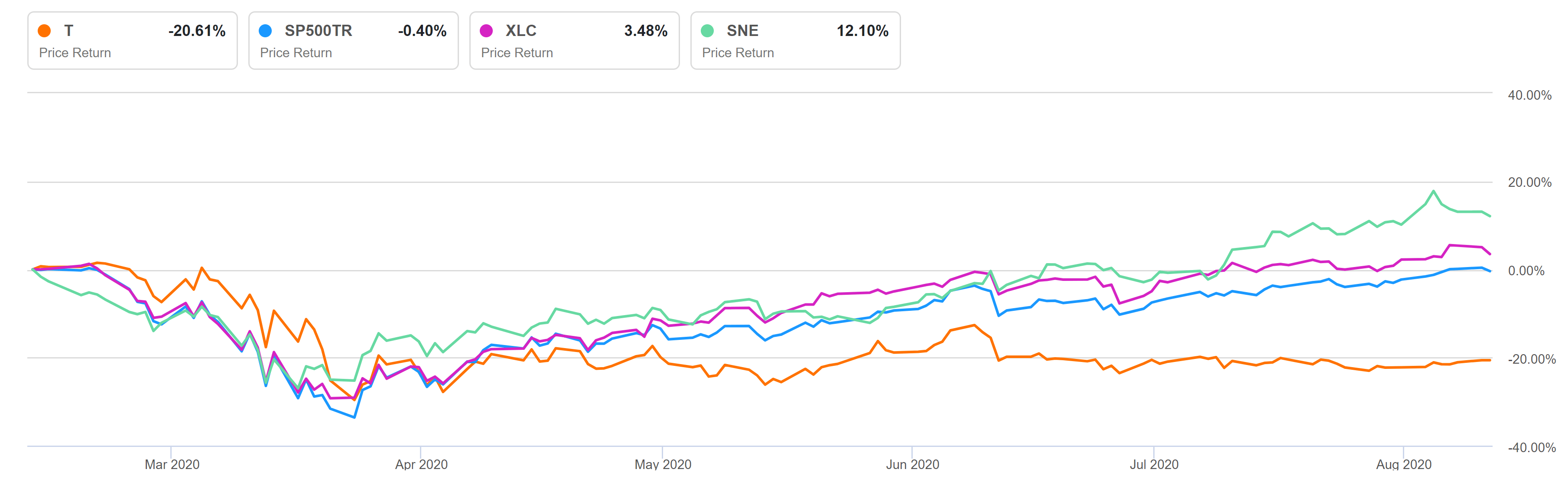Click the Jul 2020 date axis label
This screenshot has height=492, width=1568.
(1154, 465)
